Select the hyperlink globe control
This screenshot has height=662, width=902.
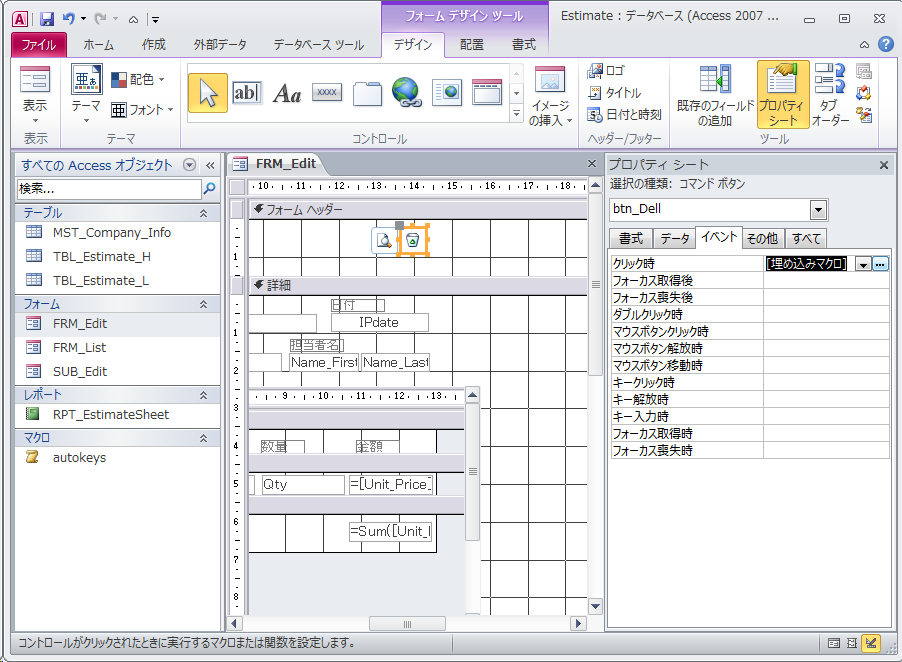[407, 93]
